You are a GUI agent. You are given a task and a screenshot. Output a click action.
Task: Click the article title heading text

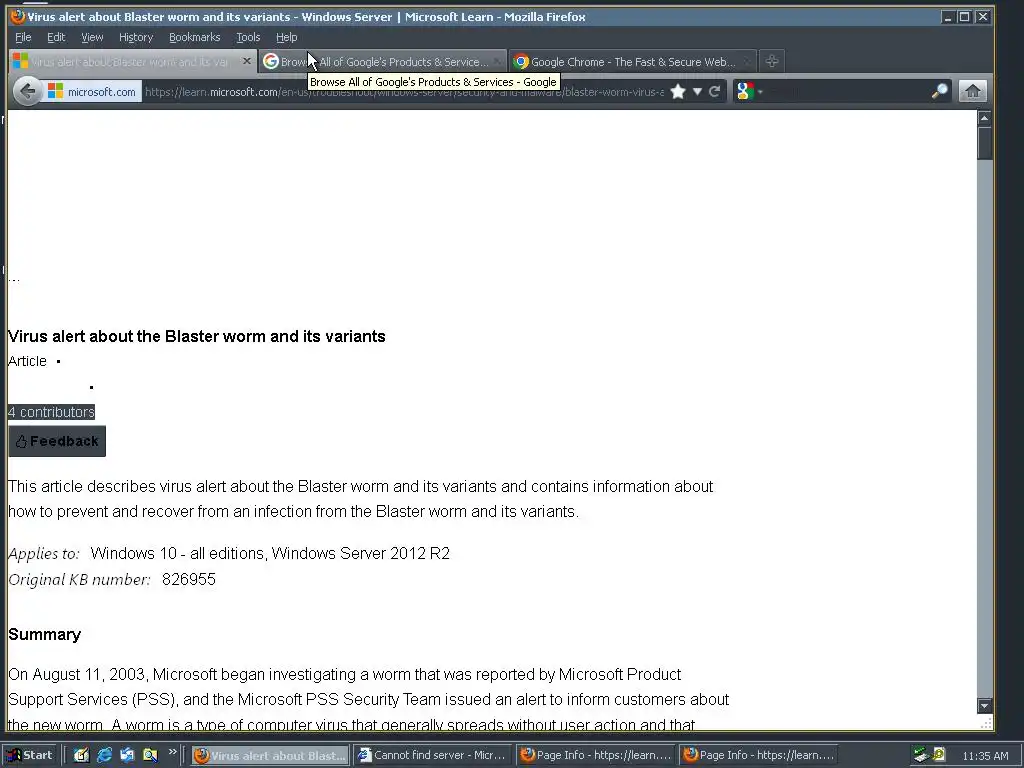coord(197,336)
